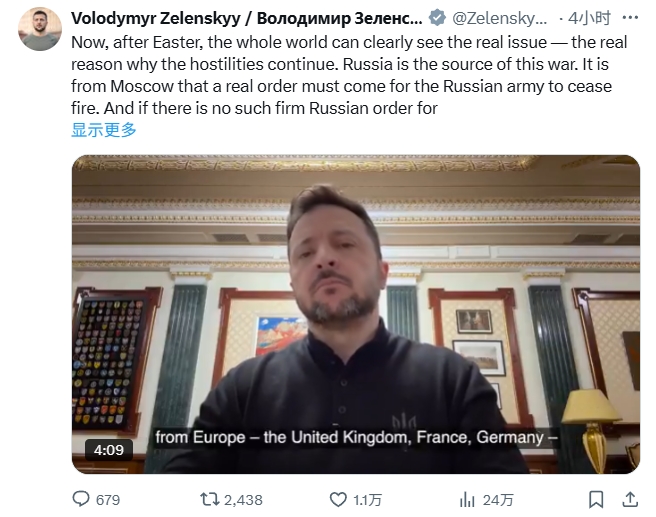656x517 pixels.
Task: Bookmark this tweet
Action: point(596,498)
